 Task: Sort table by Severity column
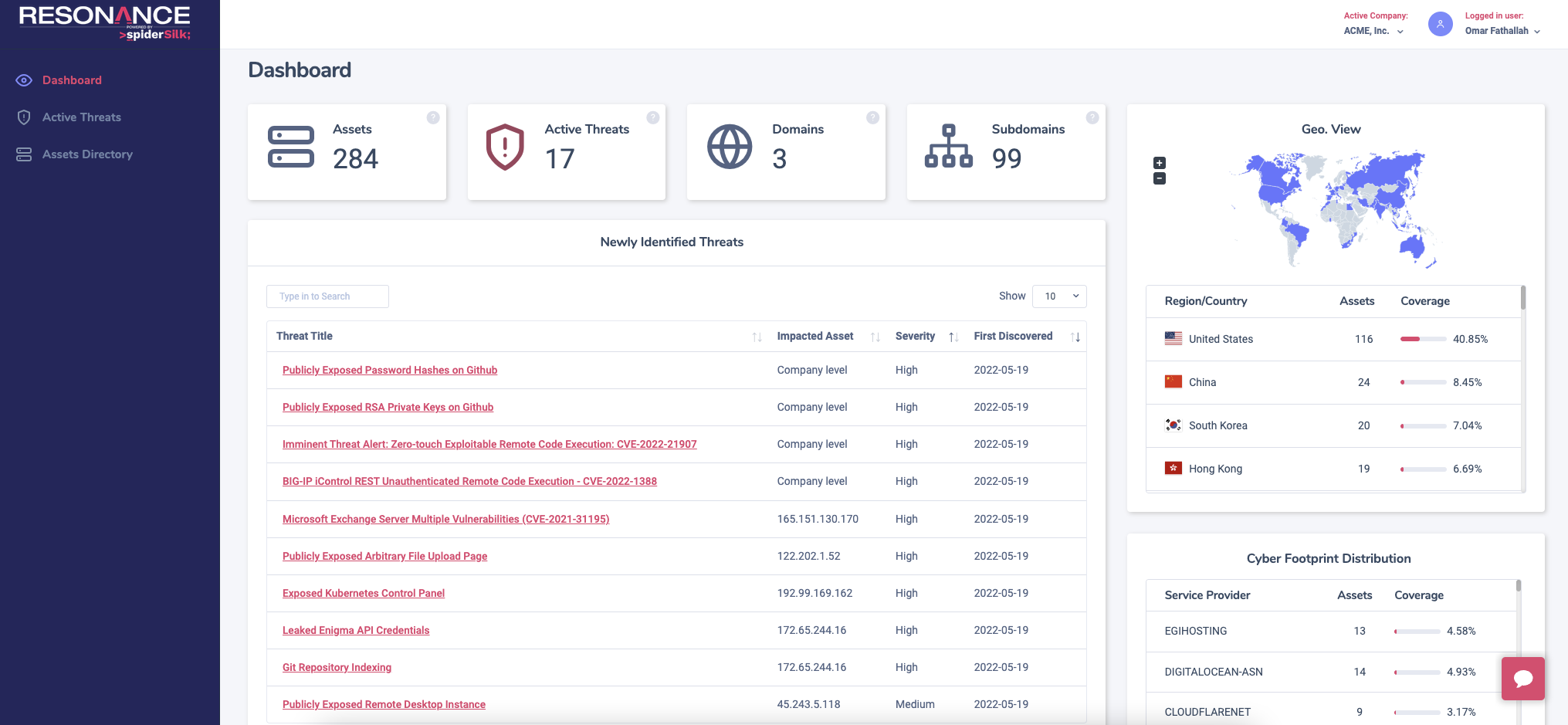click(x=953, y=337)
